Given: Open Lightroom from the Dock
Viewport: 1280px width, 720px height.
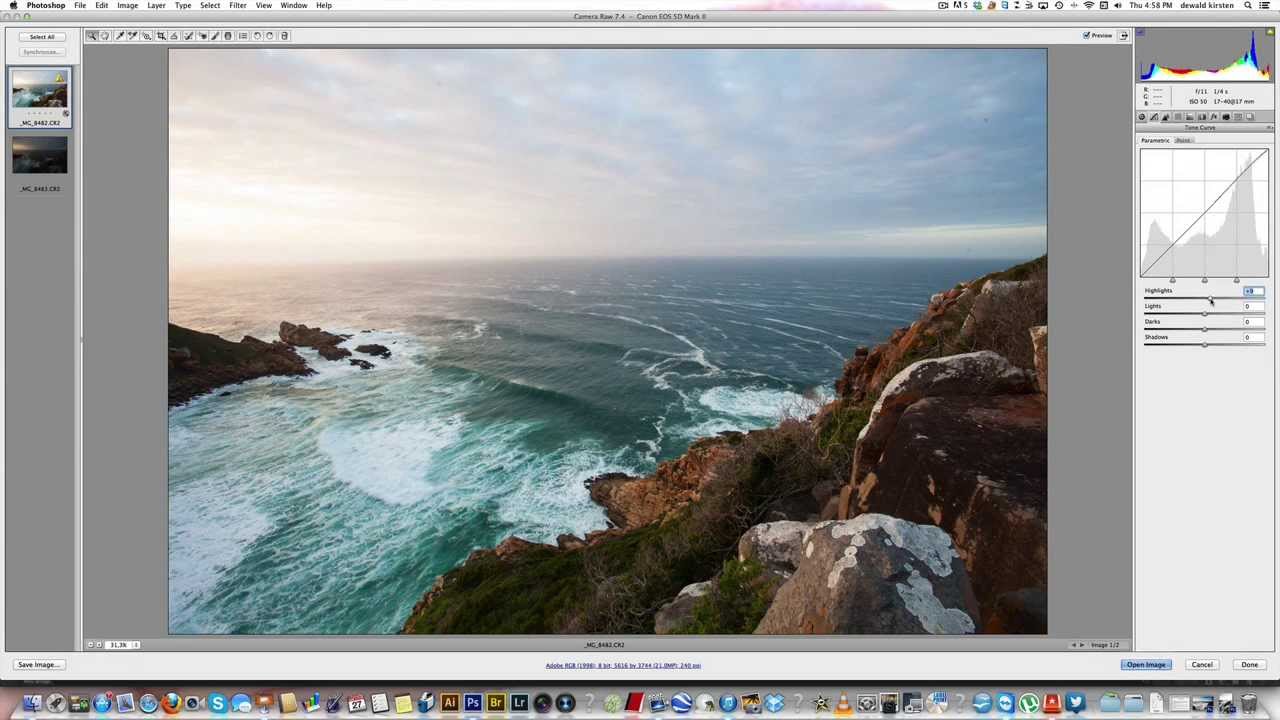Looking at the screenshot, I should pyautogui.click(x=519, y=703).
